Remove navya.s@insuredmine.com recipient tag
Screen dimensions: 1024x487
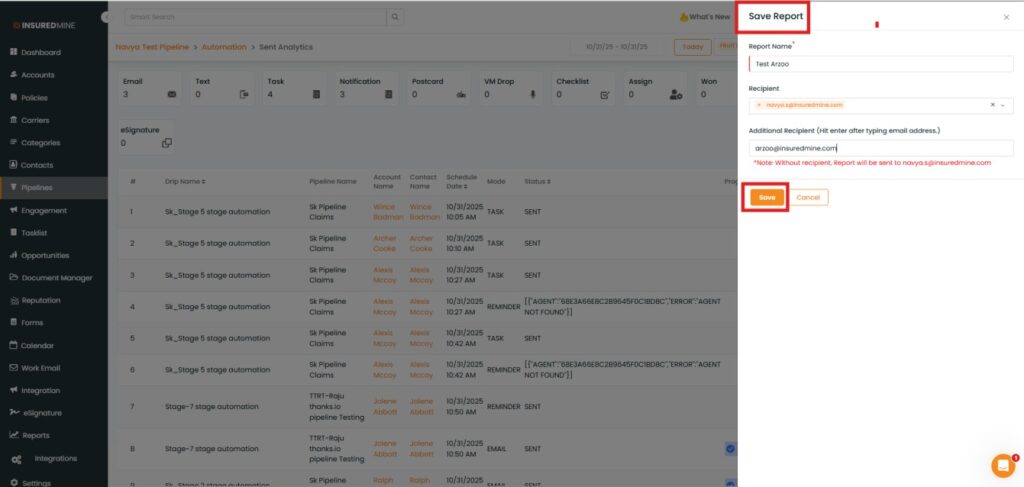coord(759,105)
